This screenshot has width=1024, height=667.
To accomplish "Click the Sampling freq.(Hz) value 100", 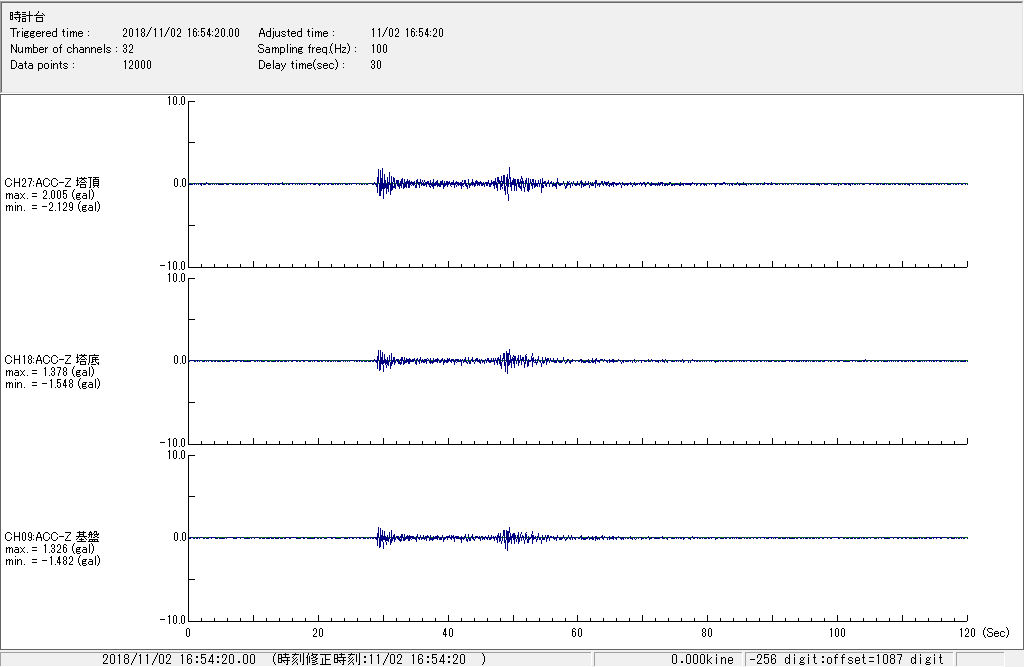I will pyautogui.click(x=379, y=49).
